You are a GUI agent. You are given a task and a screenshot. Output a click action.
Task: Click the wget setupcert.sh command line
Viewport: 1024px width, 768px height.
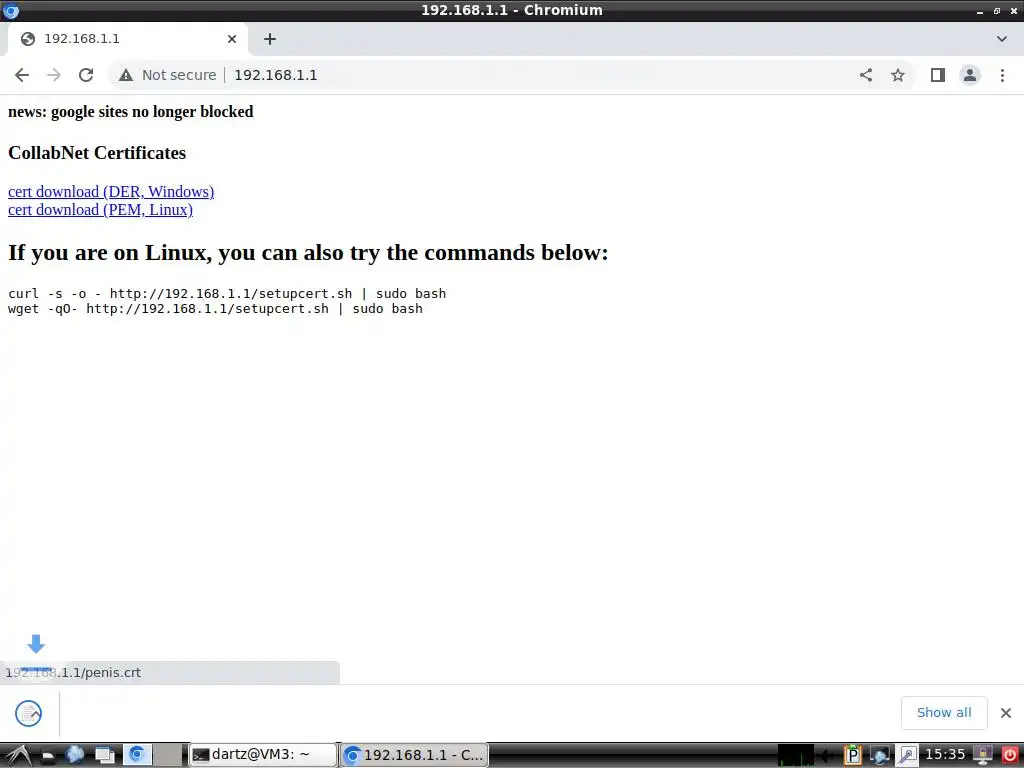tap(216, 308)
